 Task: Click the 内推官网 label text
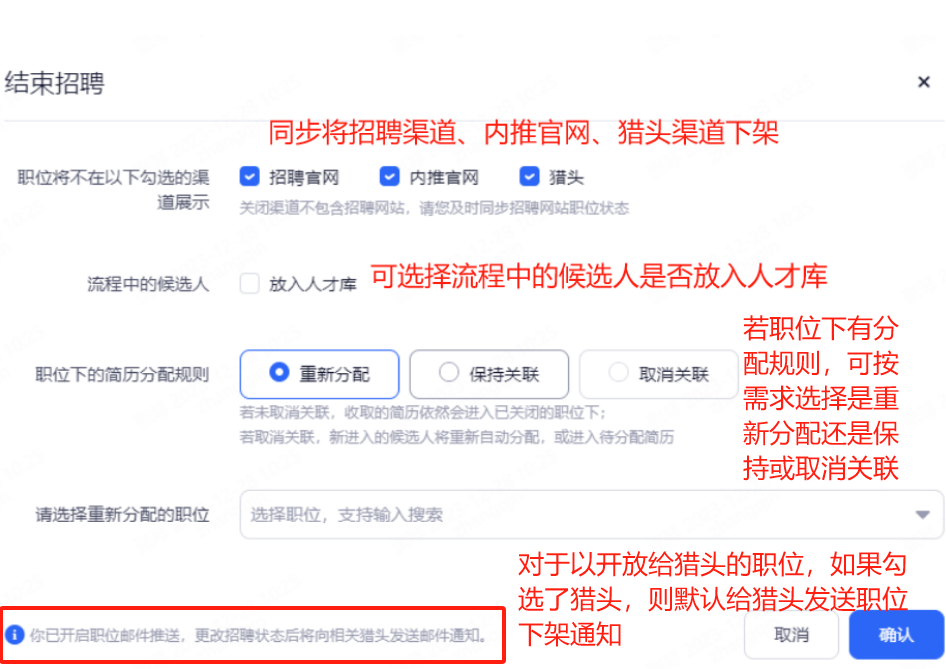(443, 177)
